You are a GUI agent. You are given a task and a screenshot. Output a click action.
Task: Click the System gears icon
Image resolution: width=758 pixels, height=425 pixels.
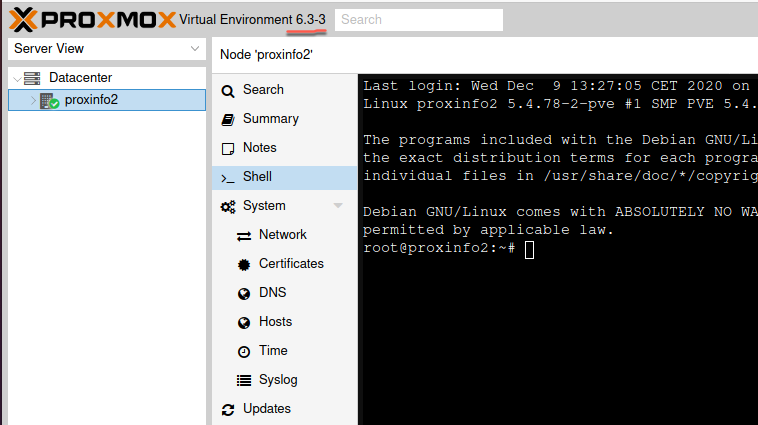pos(228,206)
